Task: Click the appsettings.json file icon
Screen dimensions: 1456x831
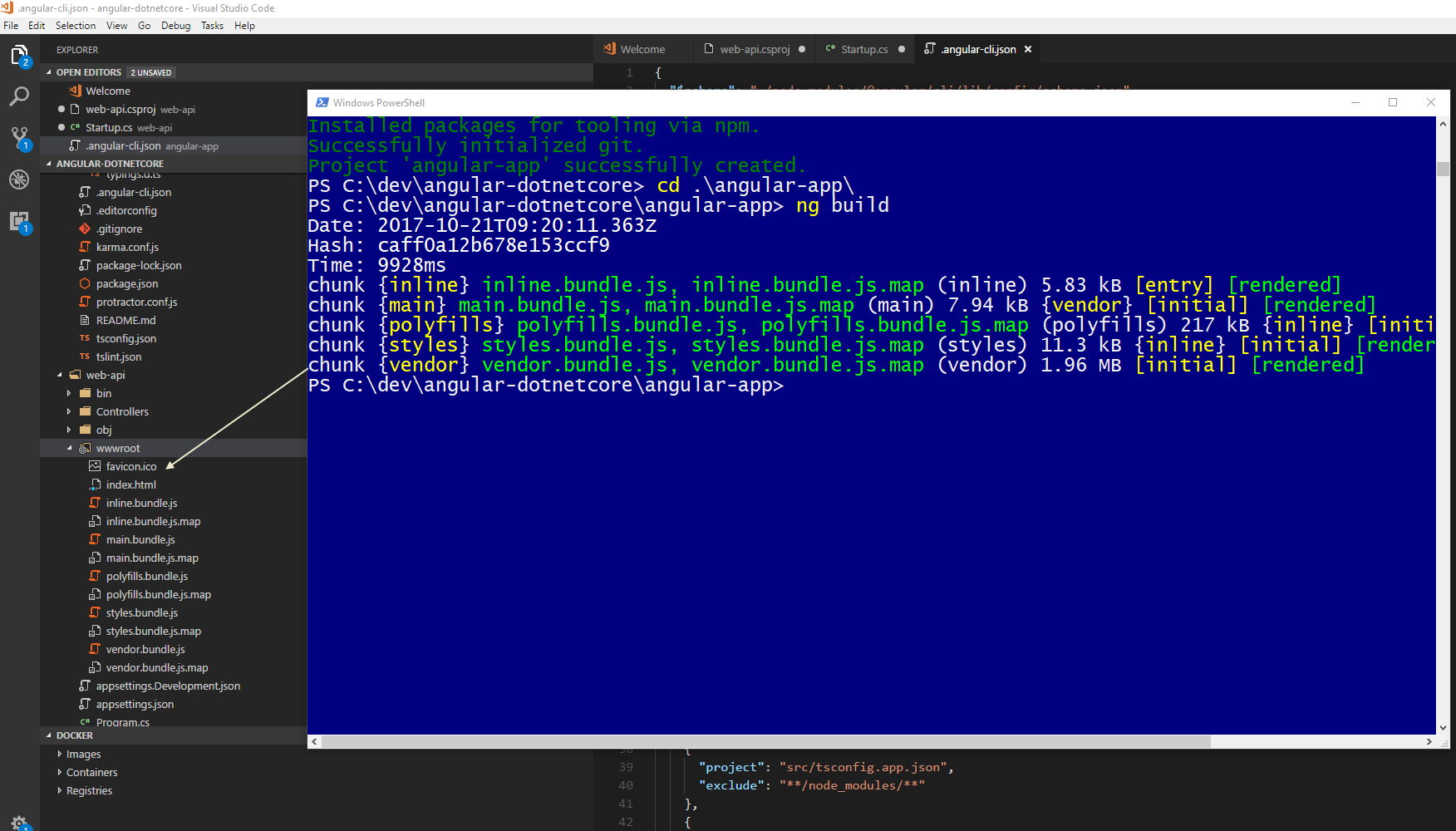Action: click(85, 704)
